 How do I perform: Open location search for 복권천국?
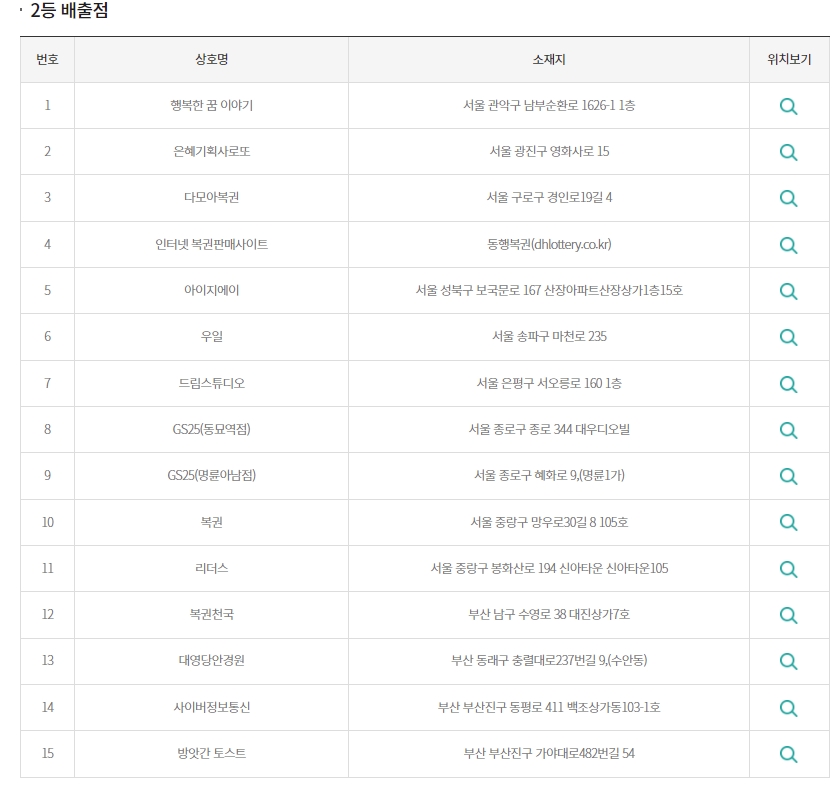pyautogui.click(x=788, y=615)
